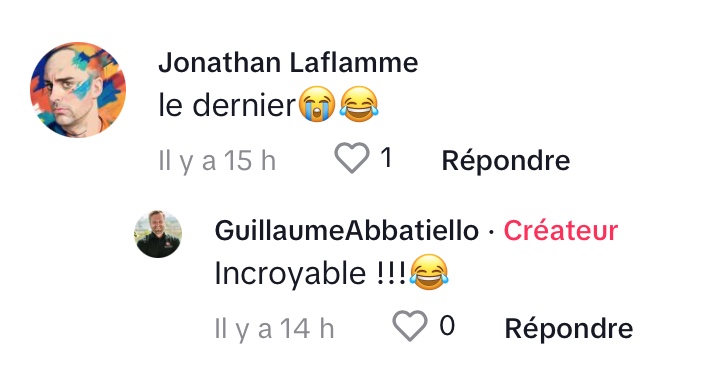Viewport: 718px width, 378px height.
Task: Click the dot separator before Créateur
Action: (491, 231)
